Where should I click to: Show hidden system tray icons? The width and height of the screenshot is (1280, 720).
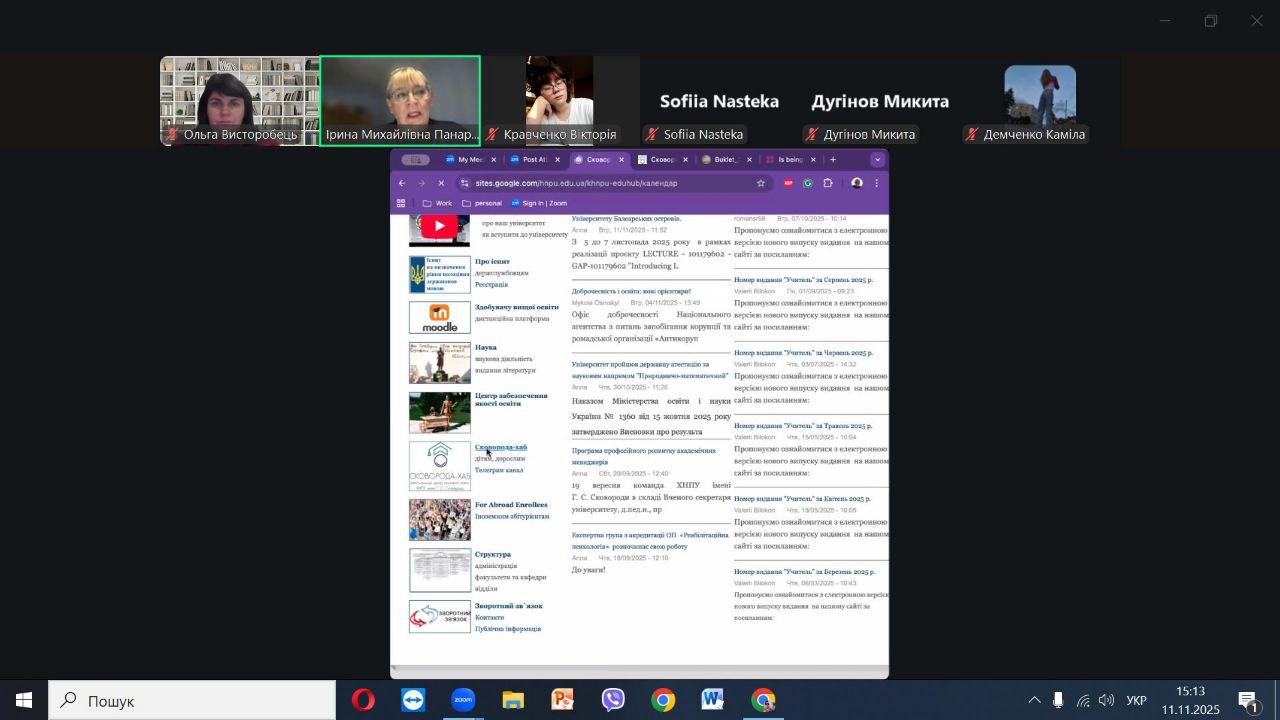1034,700
